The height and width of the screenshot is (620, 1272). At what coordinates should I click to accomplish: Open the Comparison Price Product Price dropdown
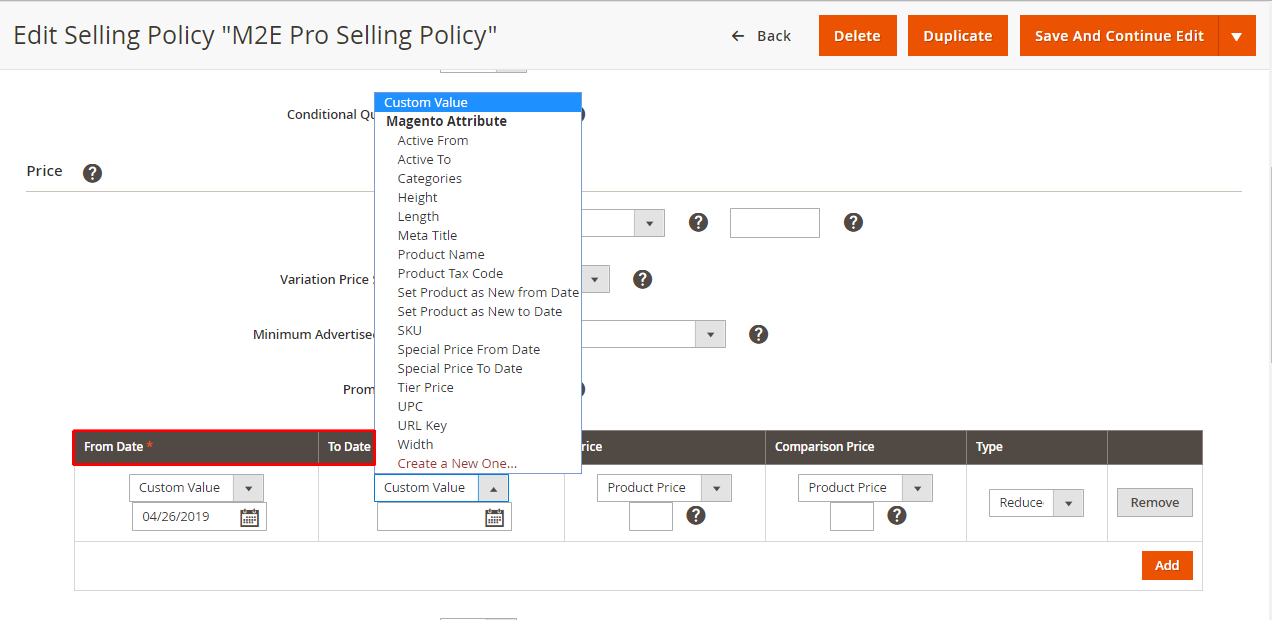[864, 488]
